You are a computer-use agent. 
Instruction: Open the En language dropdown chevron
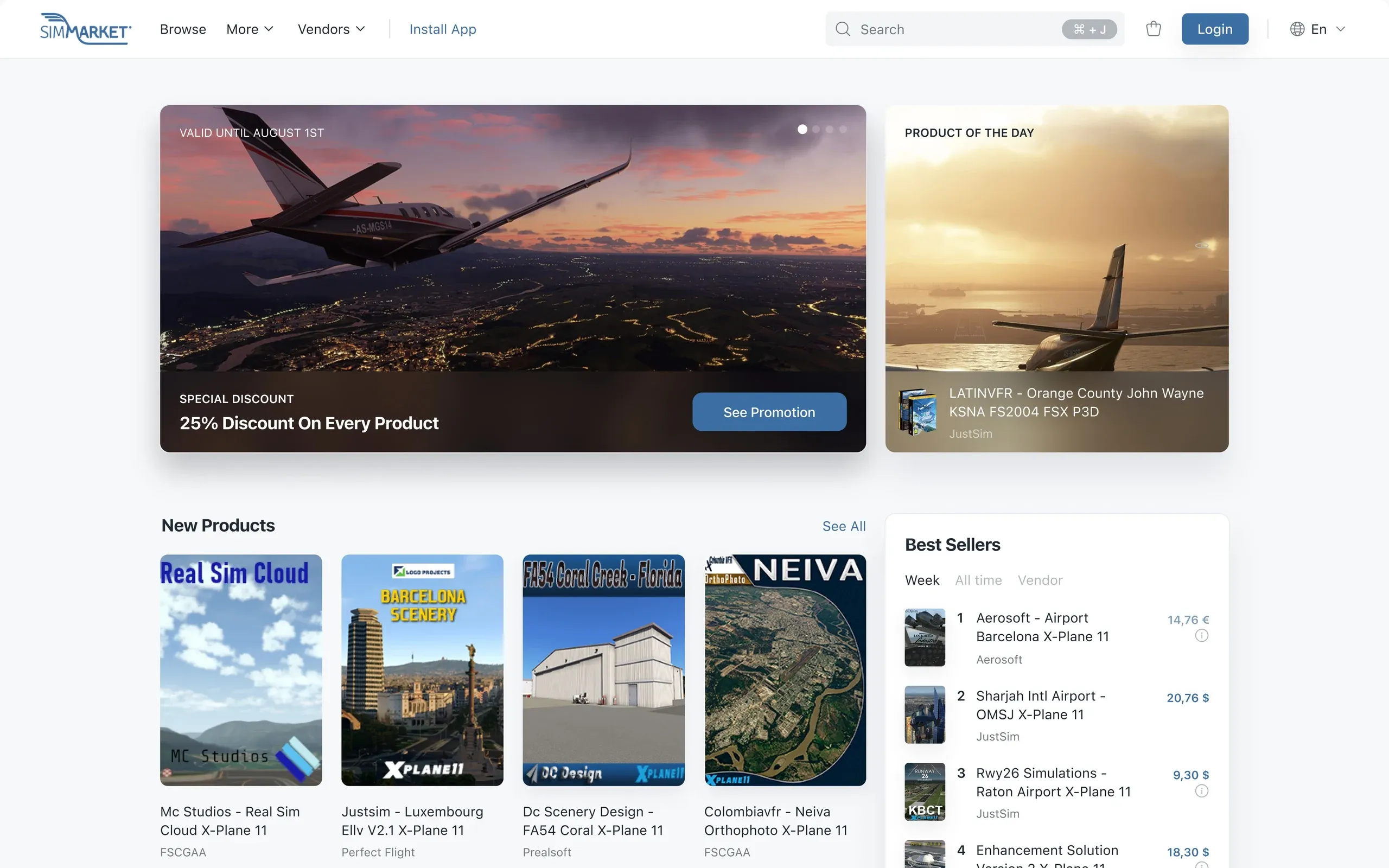(x=1341, y=29)
